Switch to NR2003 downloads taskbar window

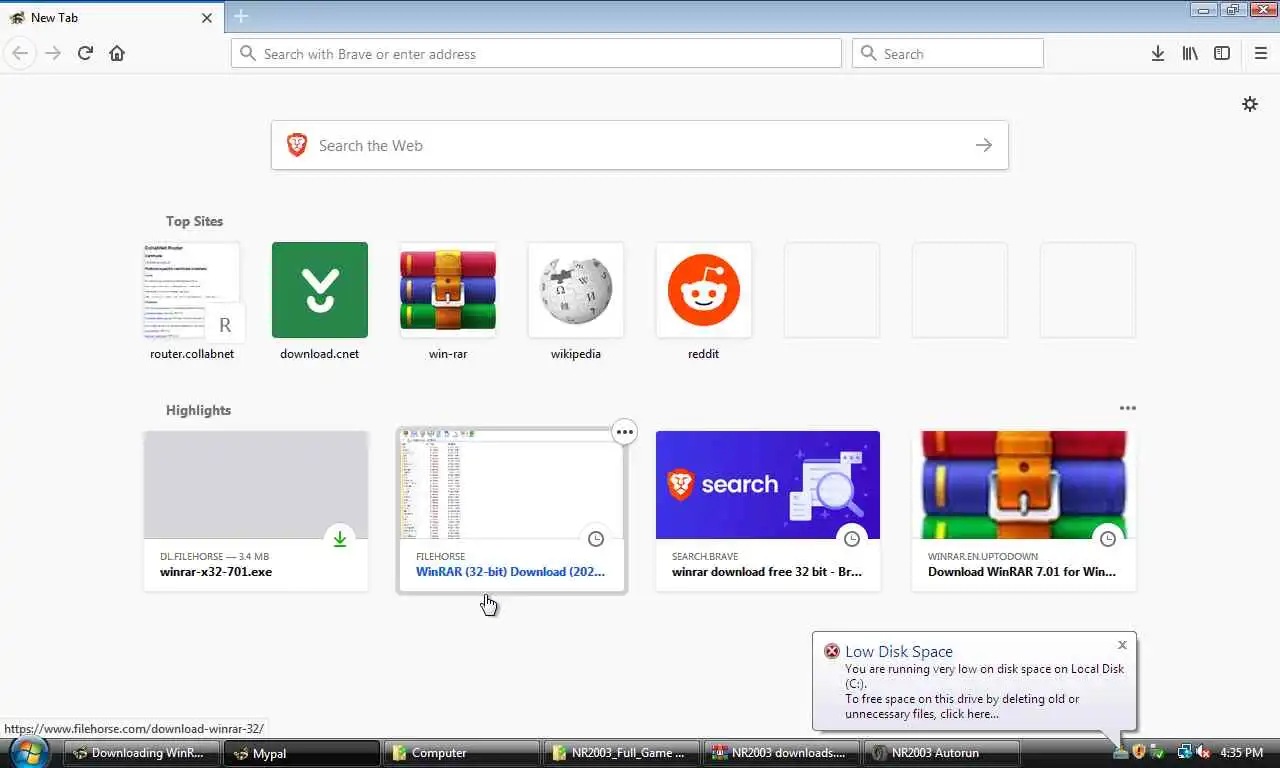click(x=782, y=753)
